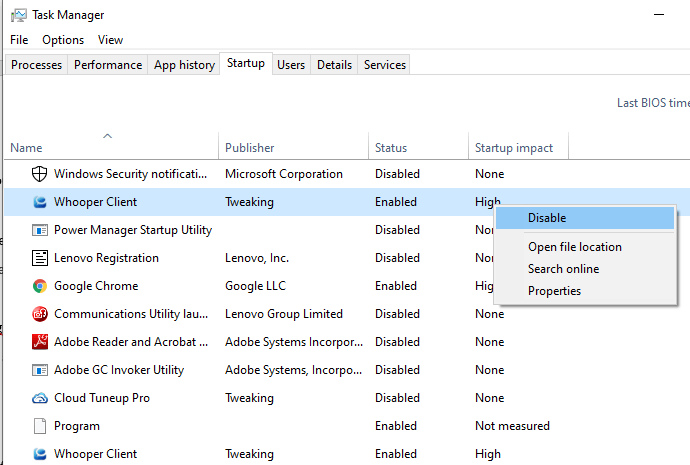
Task: Click the Communications Utility launcher icon
Action: pos(40,314)
